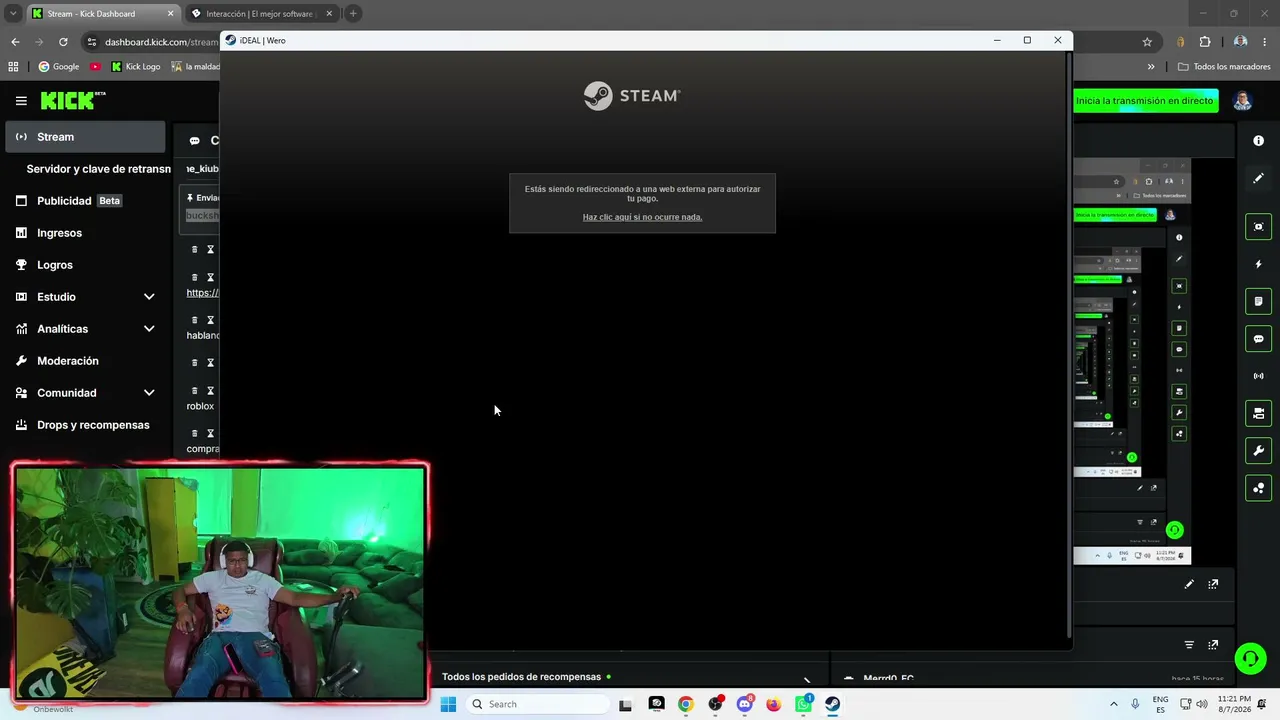
Task: Open Steam from the taskbar
Action: (x=832, y=704)
